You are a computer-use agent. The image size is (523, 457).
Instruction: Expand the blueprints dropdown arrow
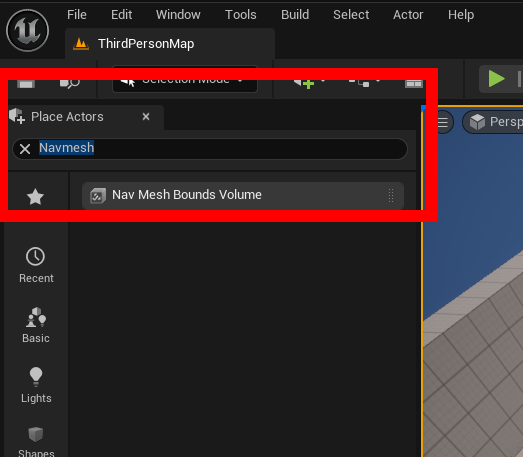click(x=378, y=81)
